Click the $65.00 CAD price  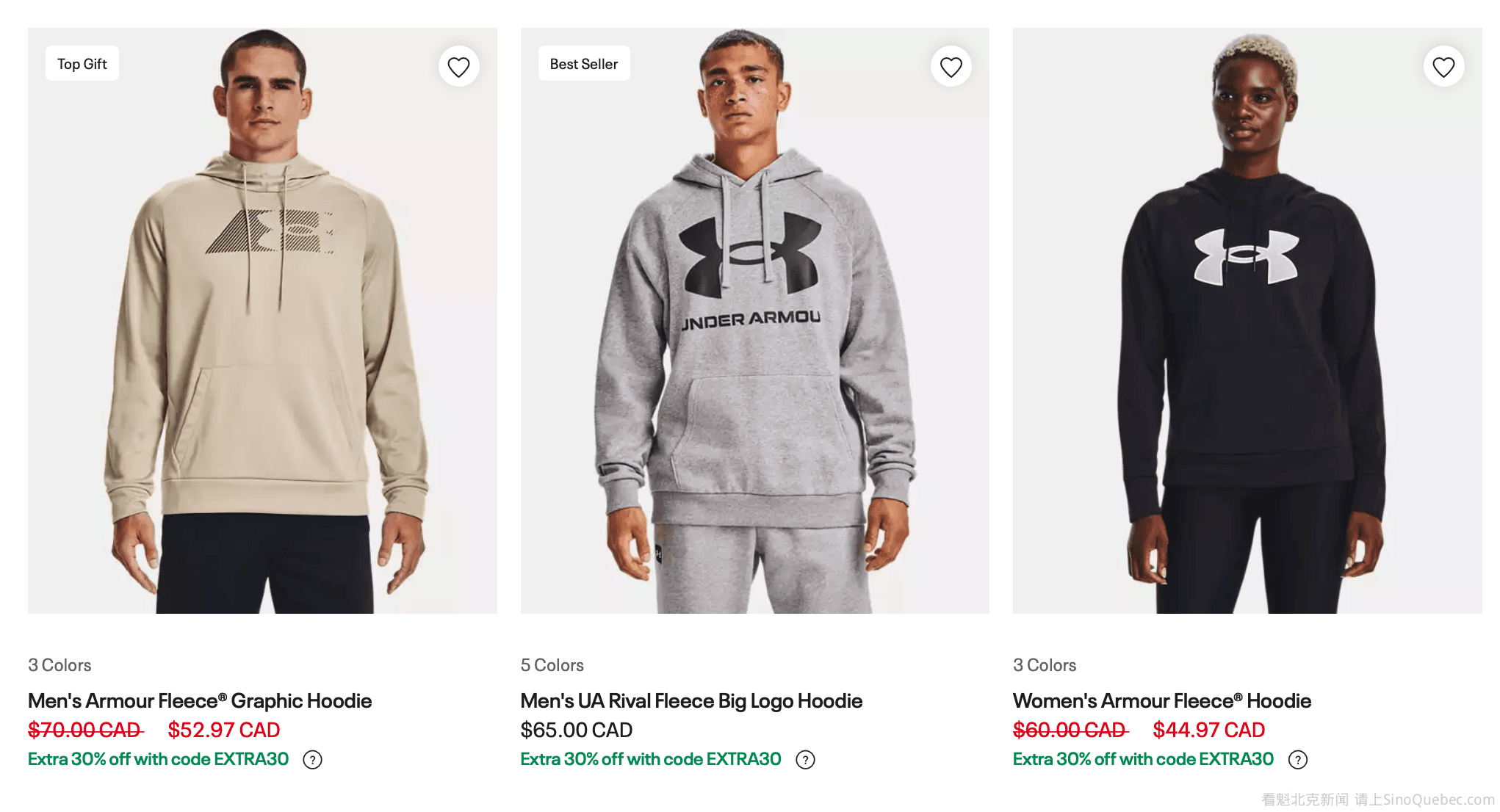coord(576,731)
